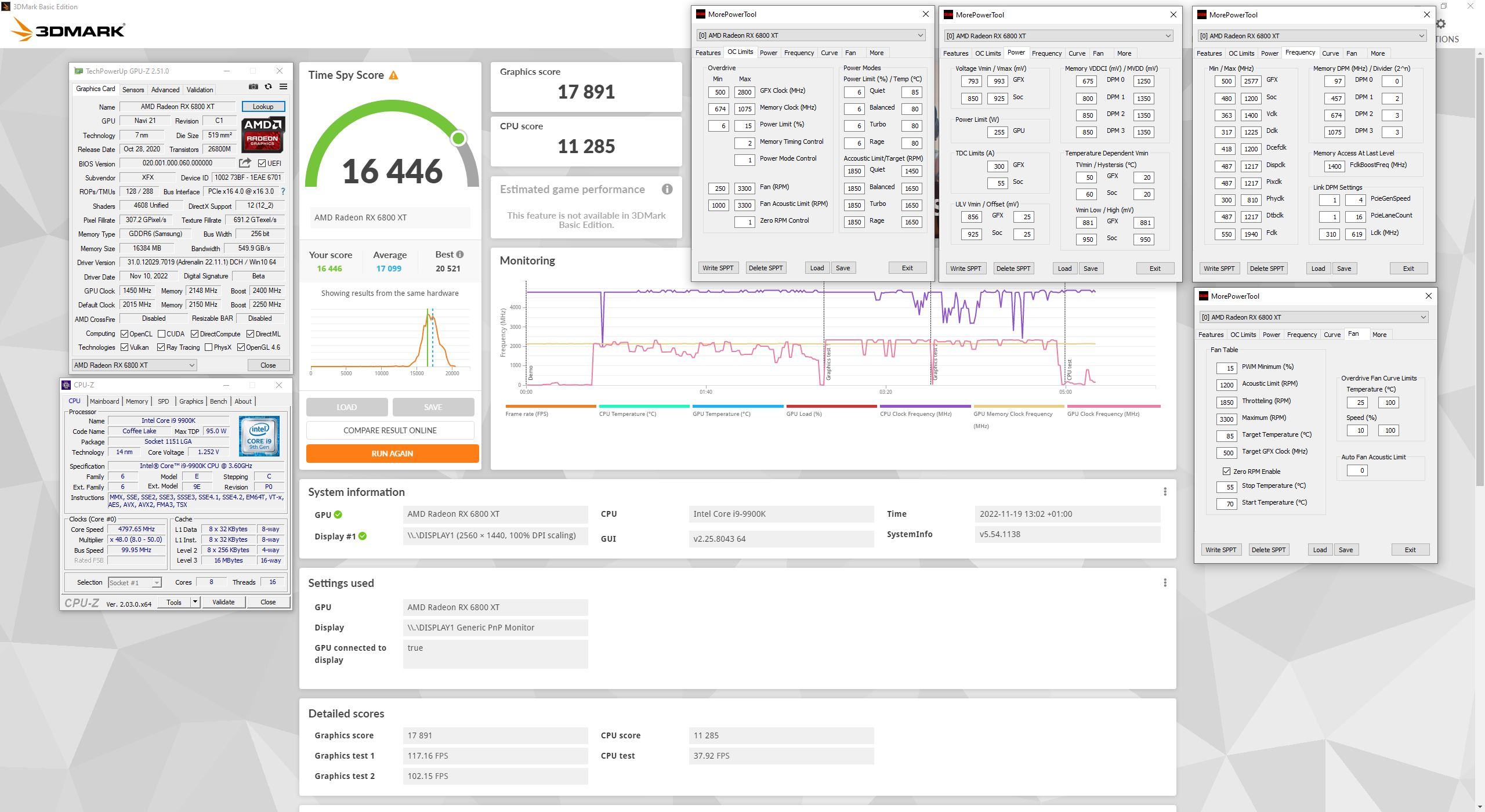Toggle the UEFI checkbox in GPU-Z
Image resolution: width=1485 pixels, height=812 pixels.
[x=262, y=164]
